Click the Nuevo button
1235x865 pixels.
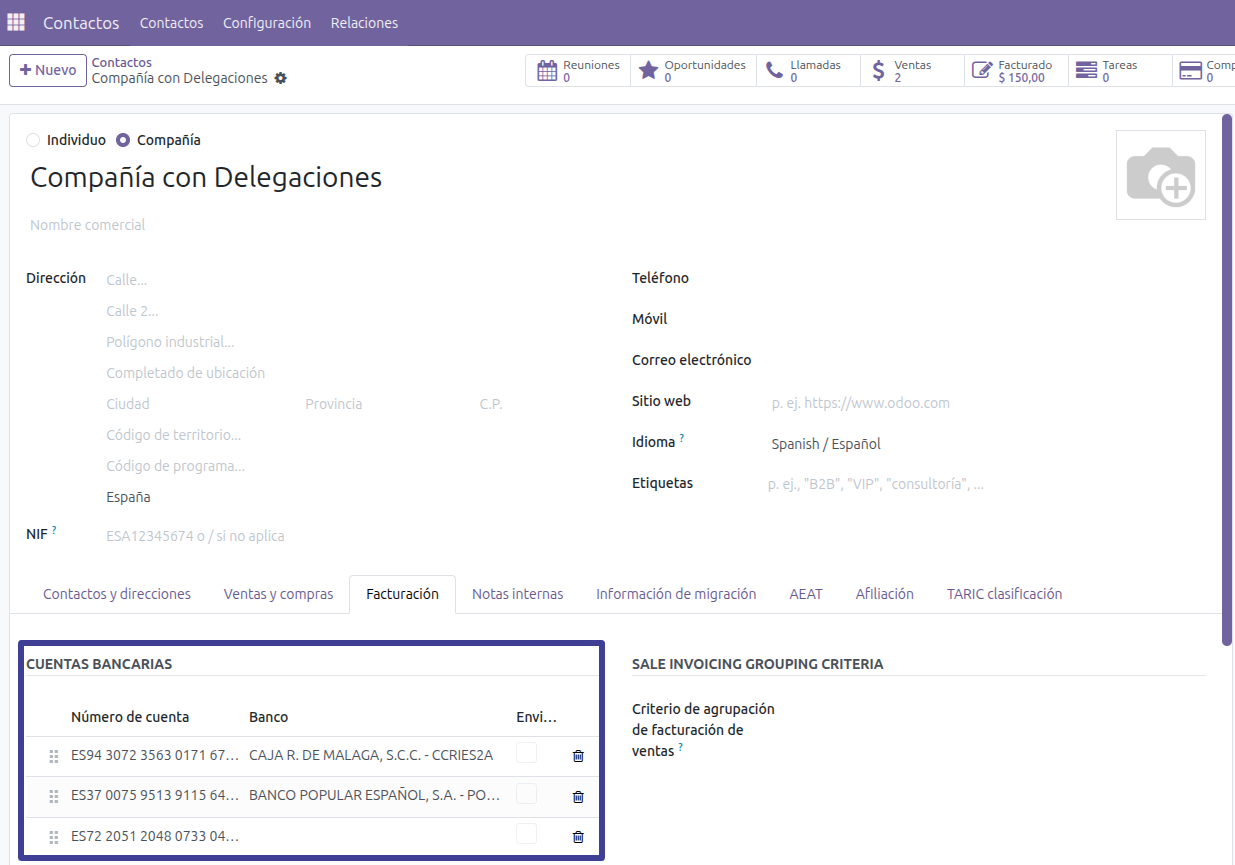click(47, 71)
